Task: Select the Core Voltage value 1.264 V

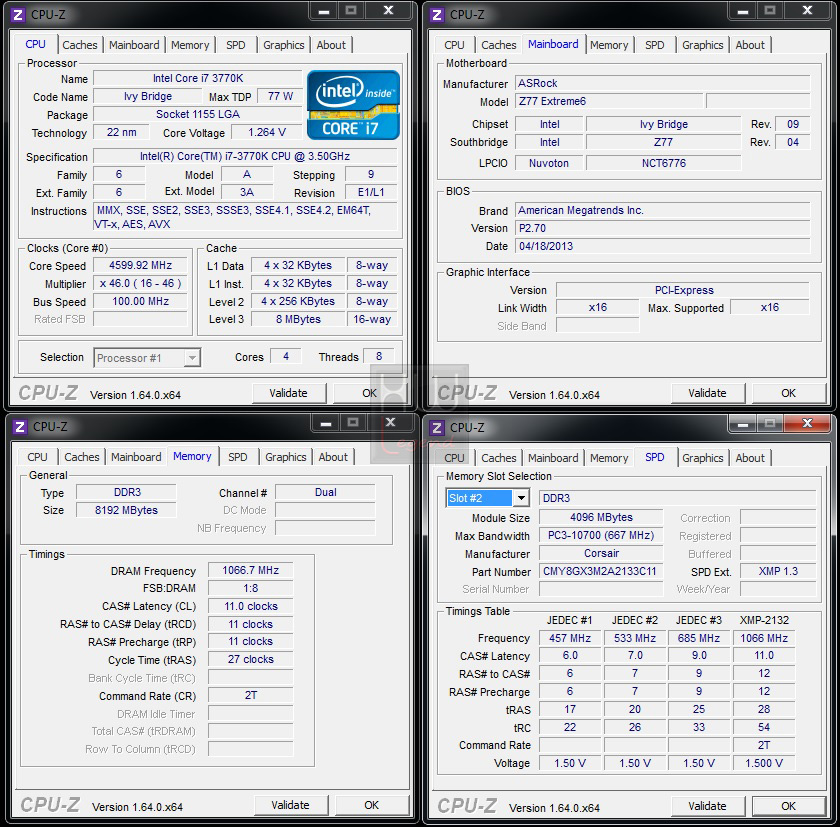Action: point(267,132)
